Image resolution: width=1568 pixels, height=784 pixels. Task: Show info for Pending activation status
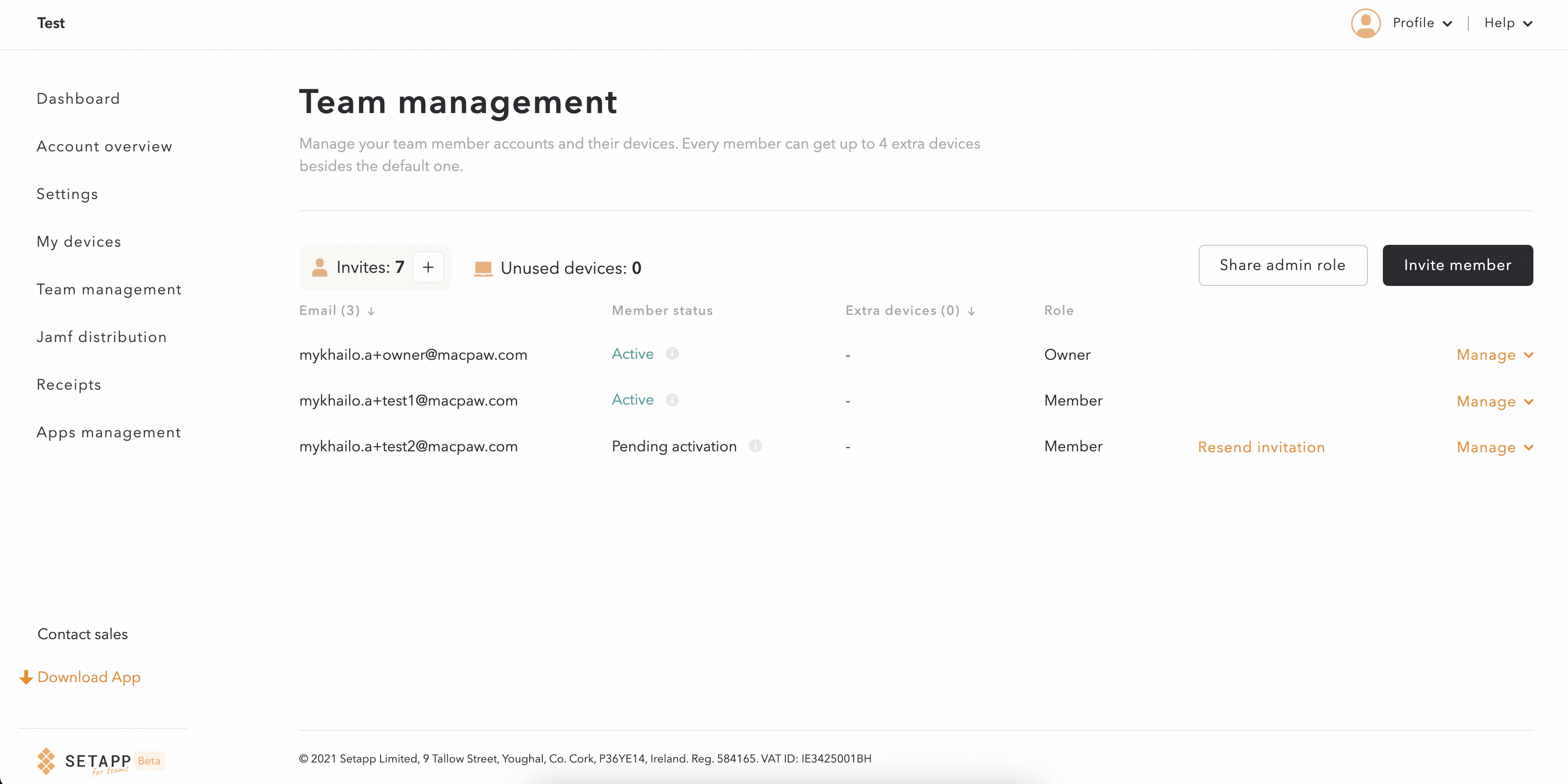coord(755,446)
